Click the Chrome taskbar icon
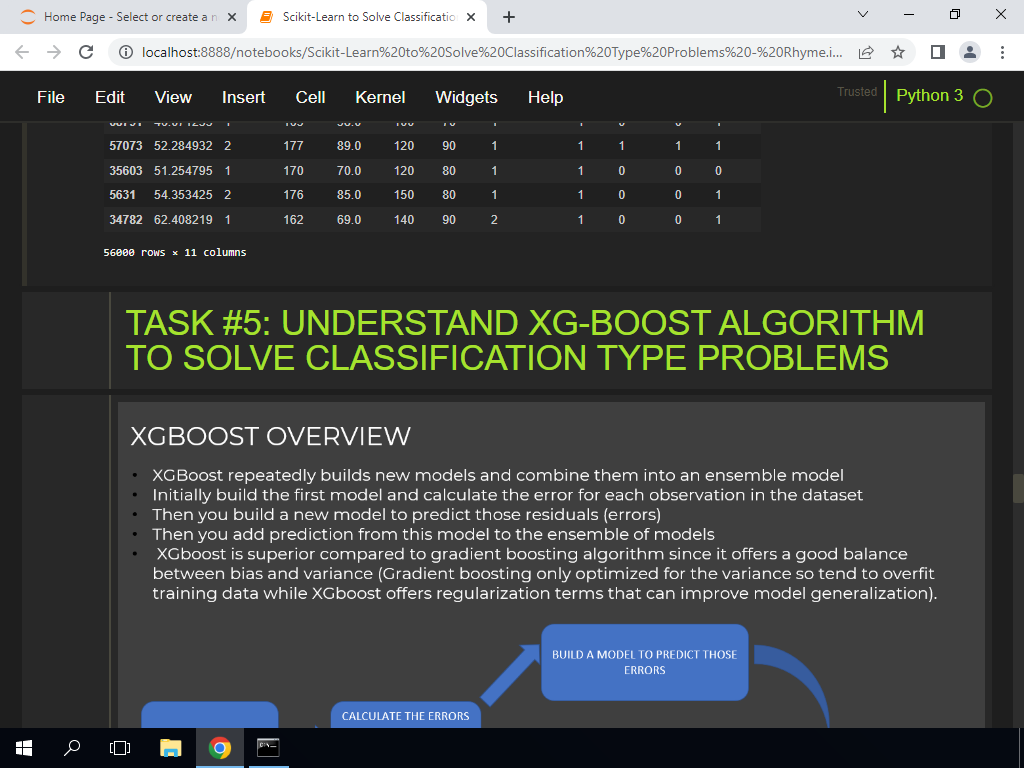Viewport: 1024px width, 768px height. (219, 748)
